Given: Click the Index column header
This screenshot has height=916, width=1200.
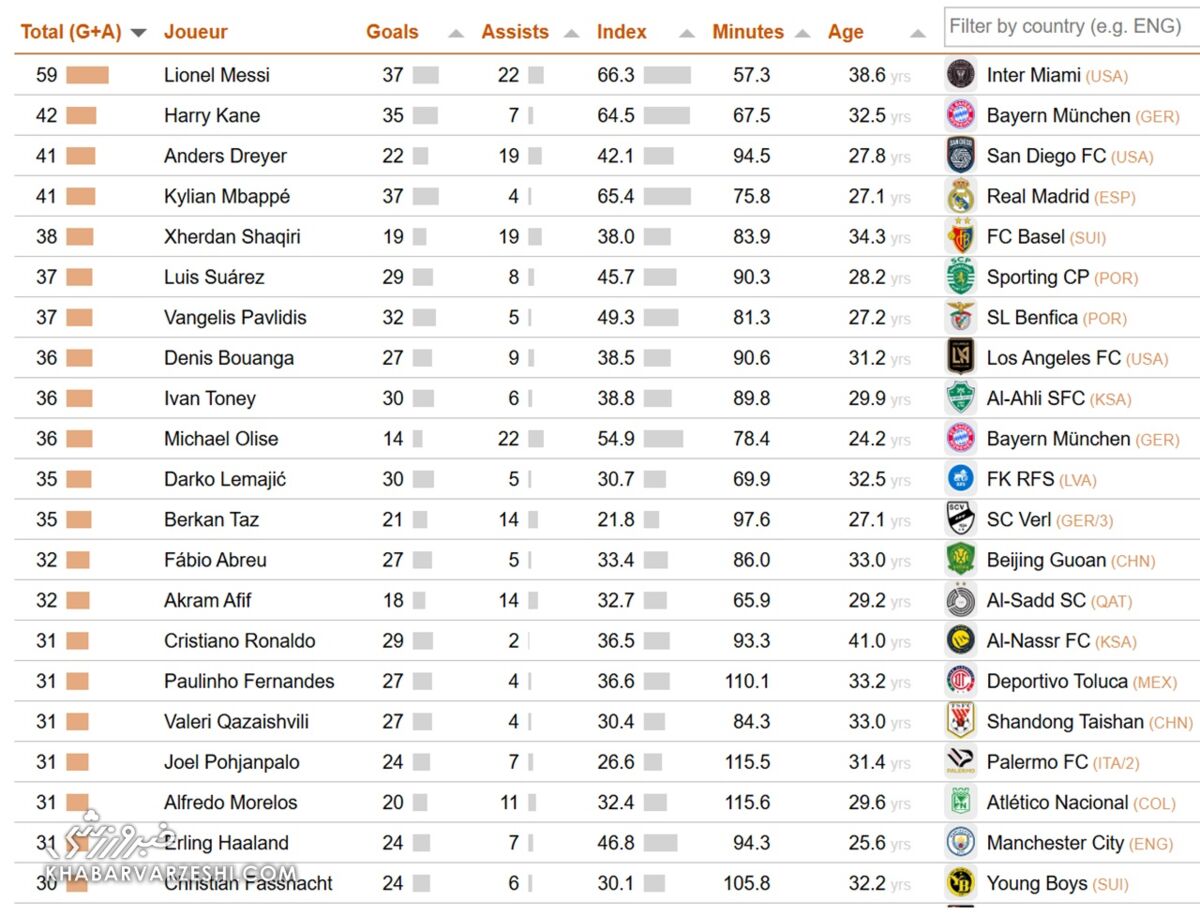Looking at the screenshot, I should pyautogui.click(x=622, y=32).
